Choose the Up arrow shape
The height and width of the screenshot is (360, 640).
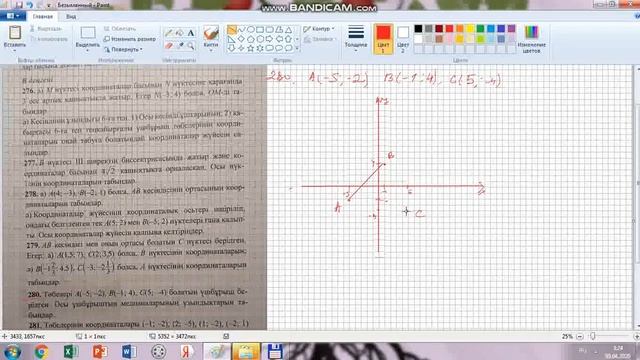pos(289,39)
